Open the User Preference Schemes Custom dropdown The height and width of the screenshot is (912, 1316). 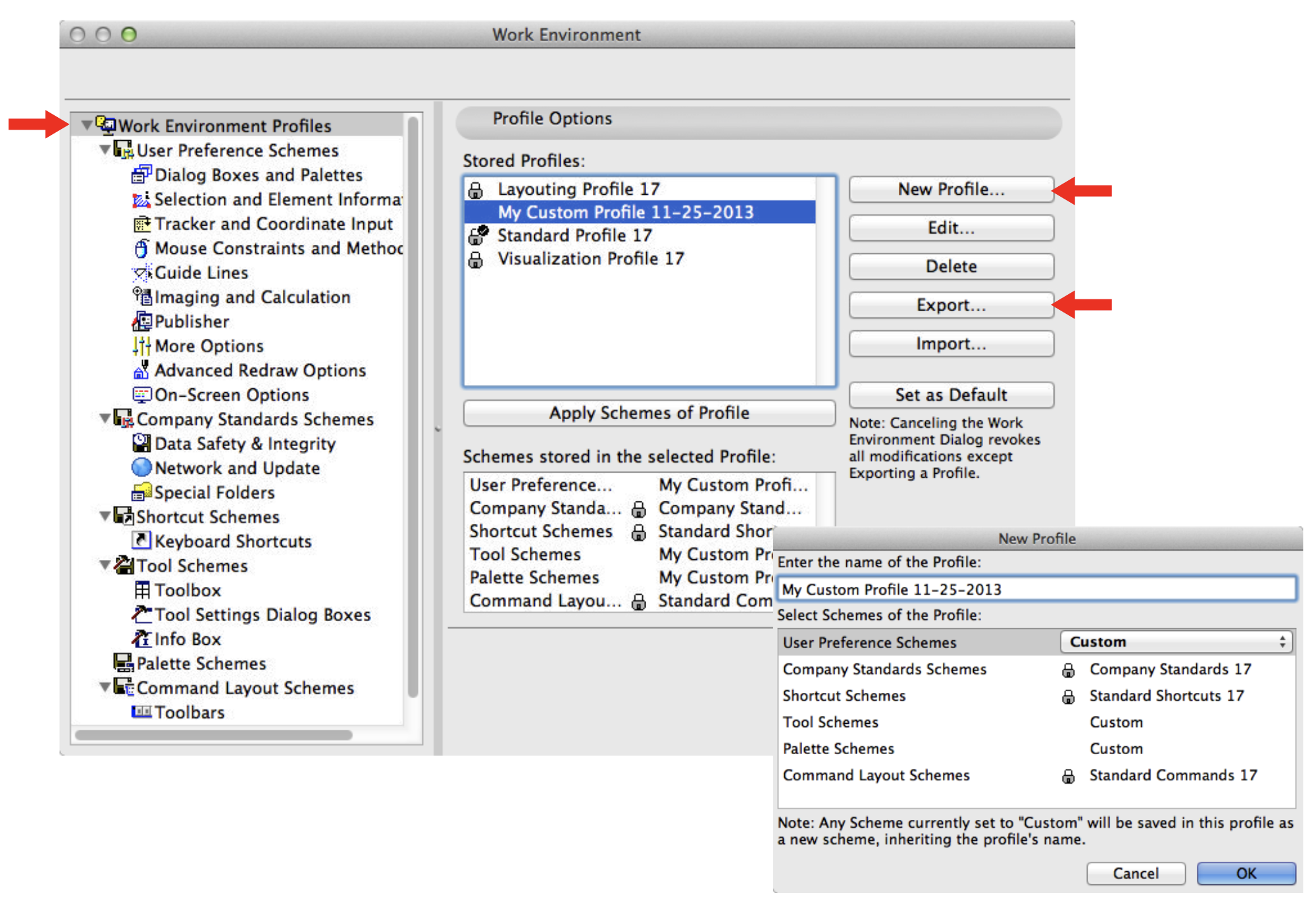click(1177, 642)
